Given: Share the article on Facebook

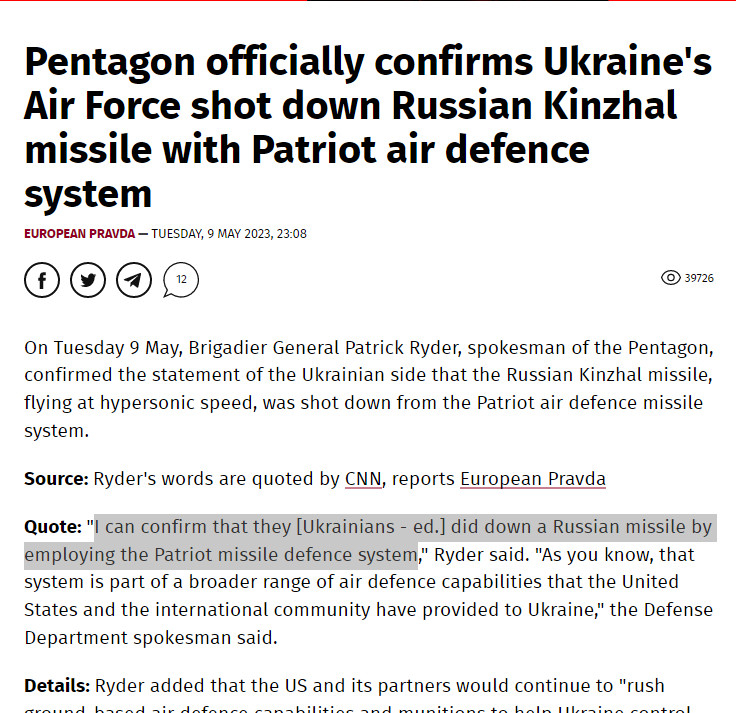Looking at the screenshot, I should pyautogui.click(x=42, y=280).
